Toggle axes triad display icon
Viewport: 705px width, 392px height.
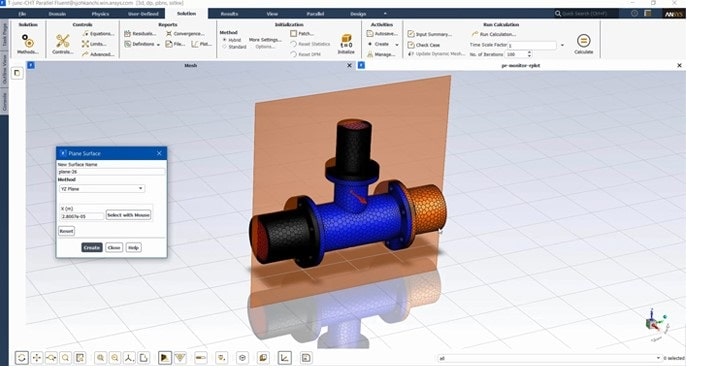click(x=129, y=358)
